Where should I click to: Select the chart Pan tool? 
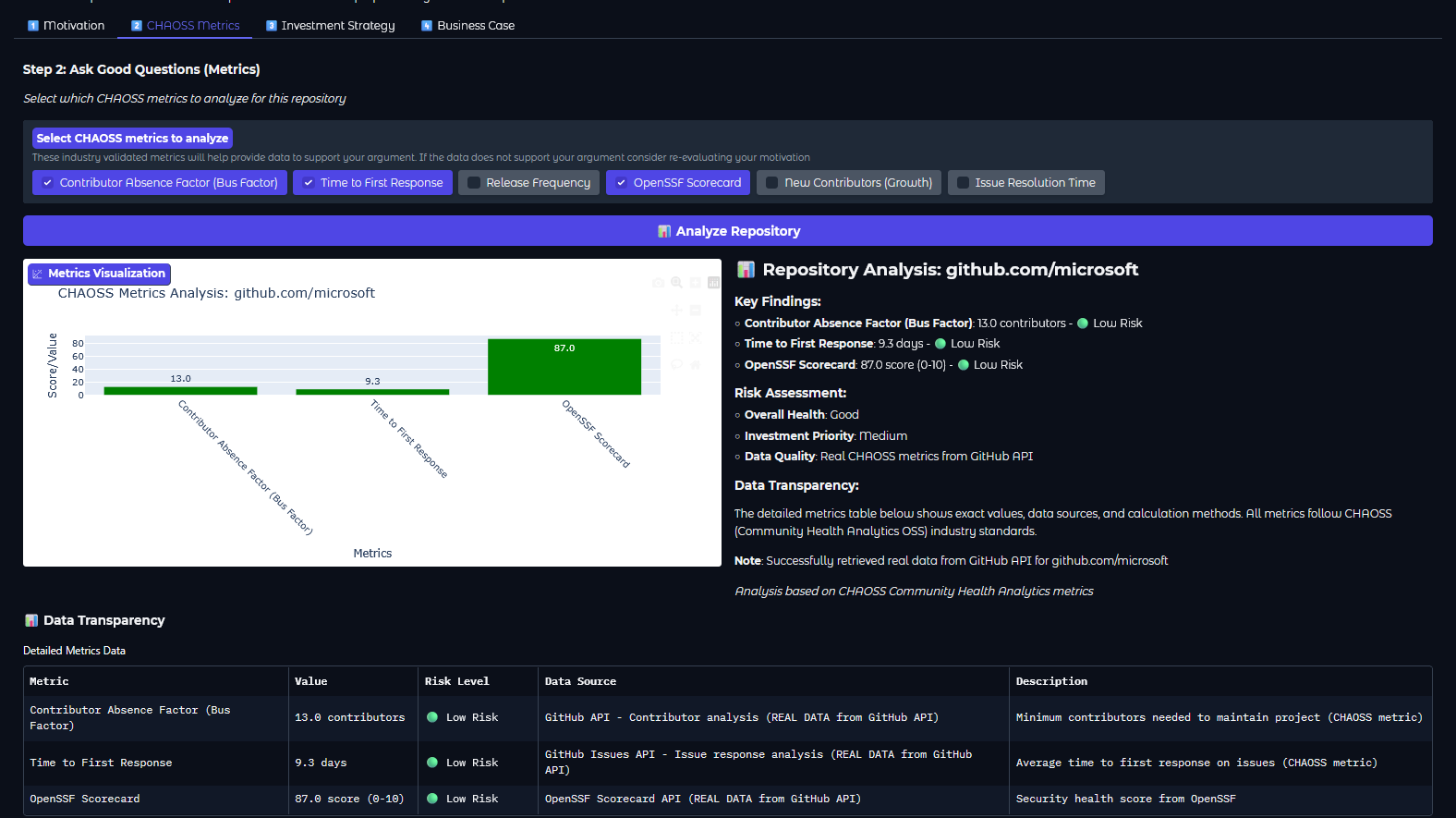pyautogui.click(x=676, y=310)
